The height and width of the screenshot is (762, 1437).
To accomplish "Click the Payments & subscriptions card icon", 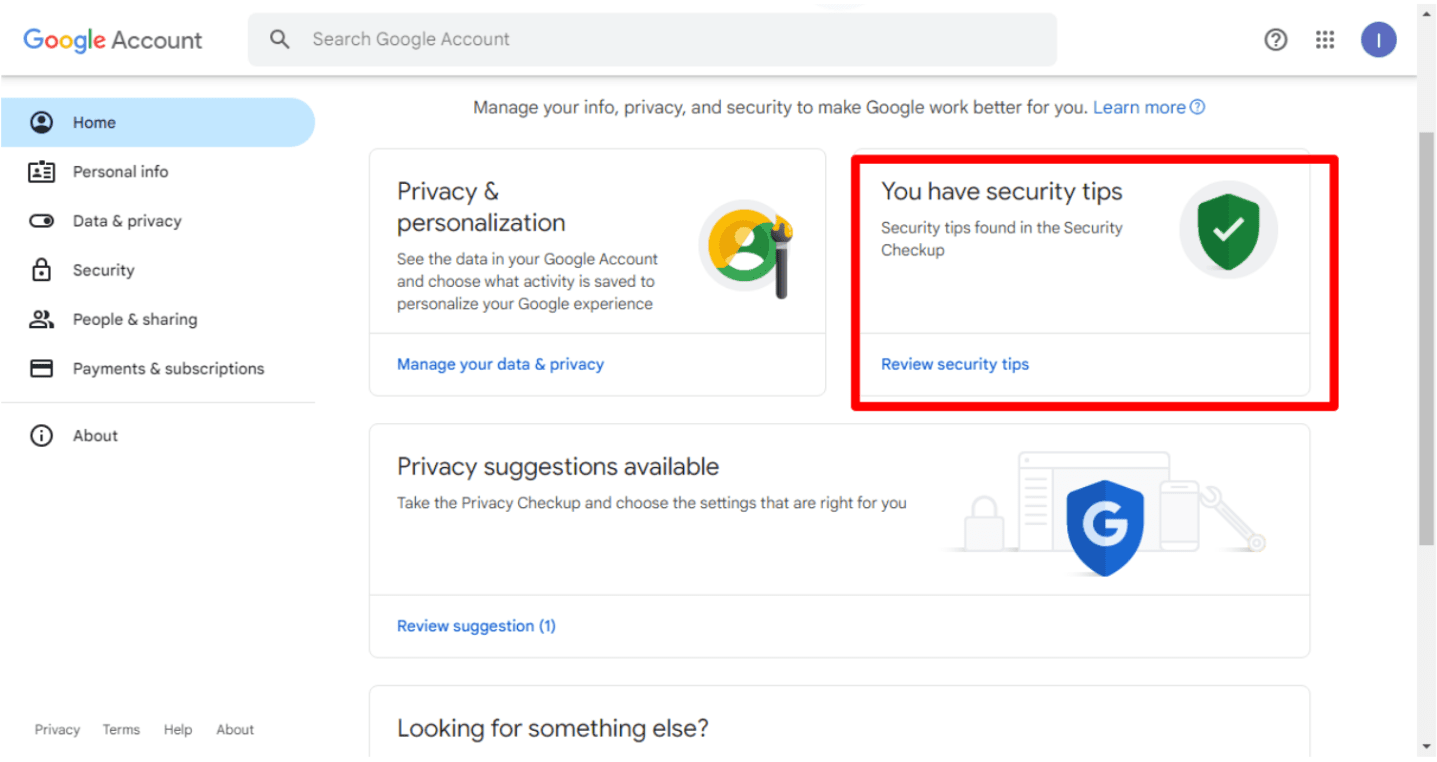I will click(x=41, y=368).
